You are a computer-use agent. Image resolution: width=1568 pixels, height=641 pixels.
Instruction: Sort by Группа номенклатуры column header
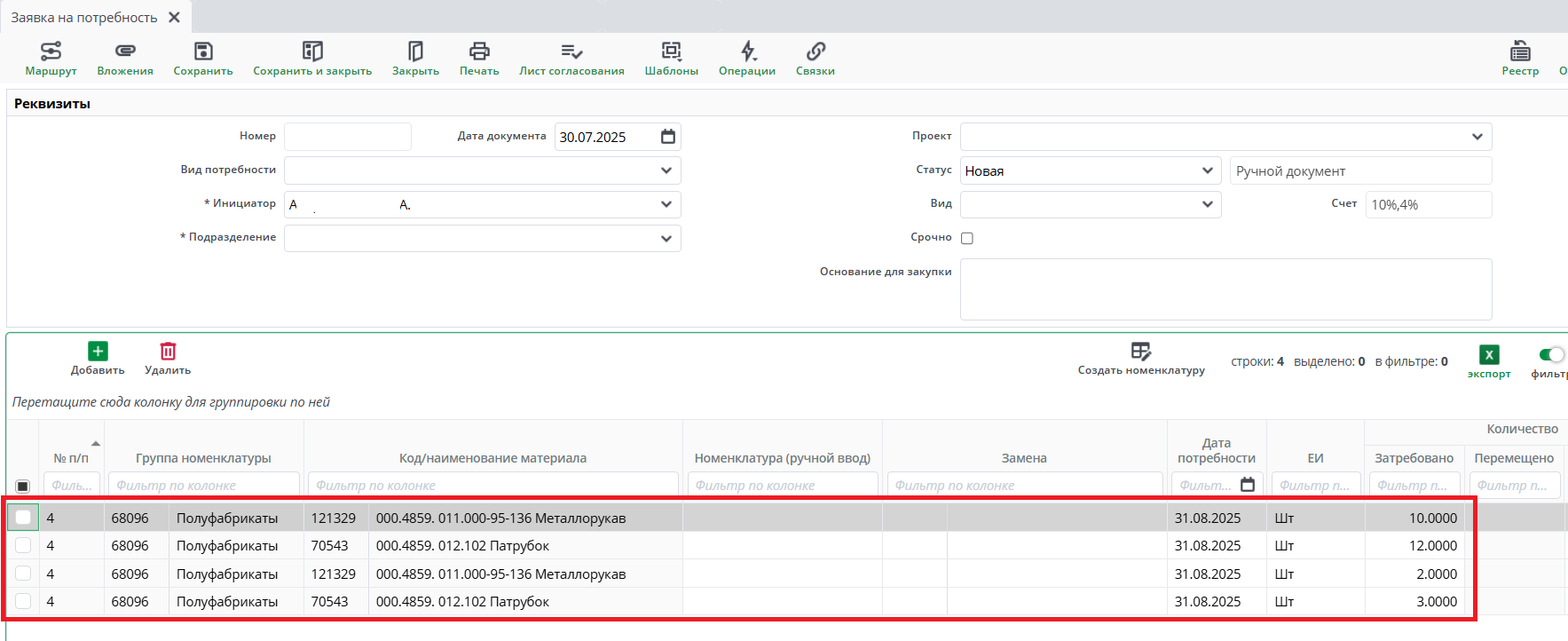point(203,458)
